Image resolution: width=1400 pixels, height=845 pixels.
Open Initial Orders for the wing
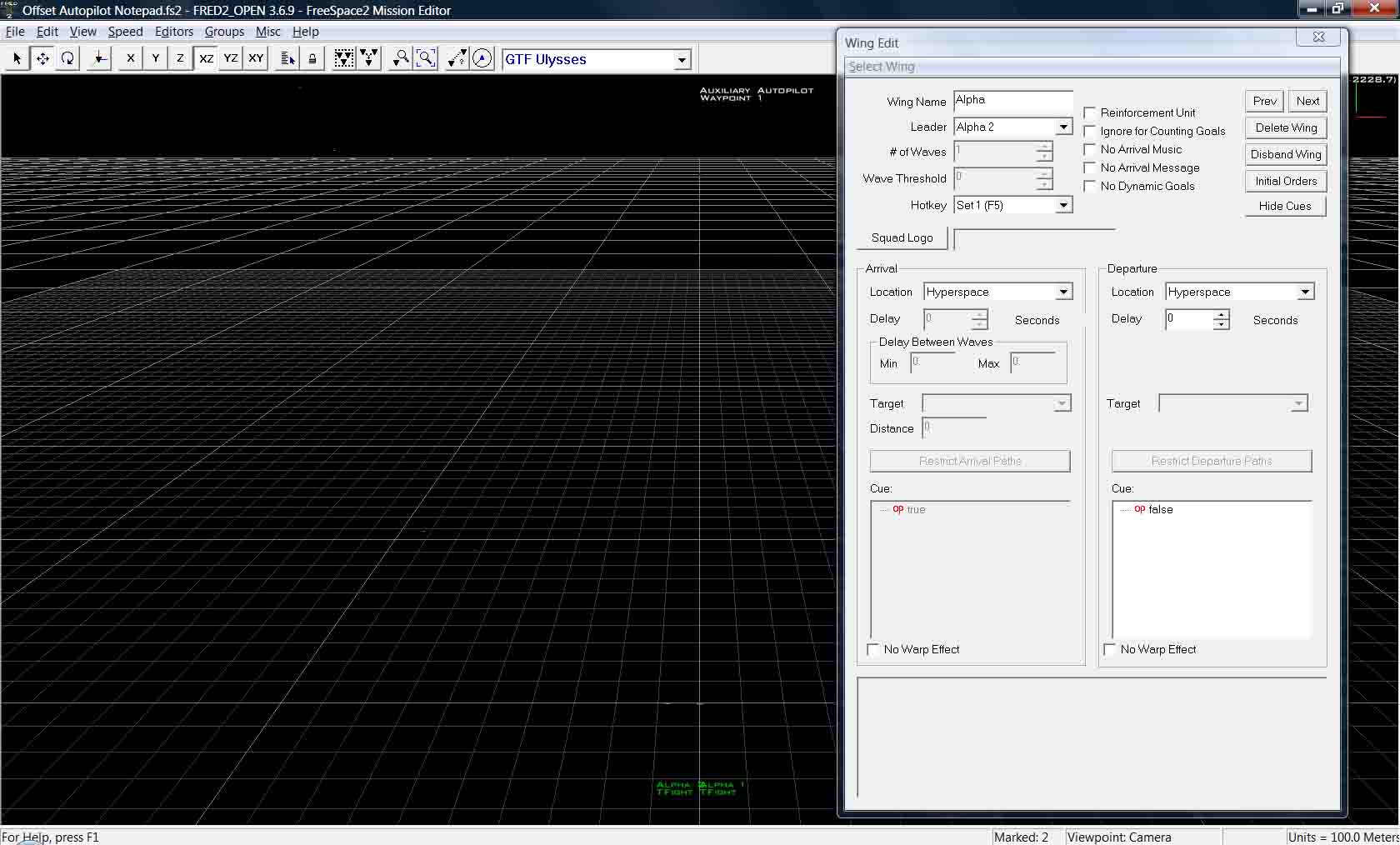[x=1286, y=181]
